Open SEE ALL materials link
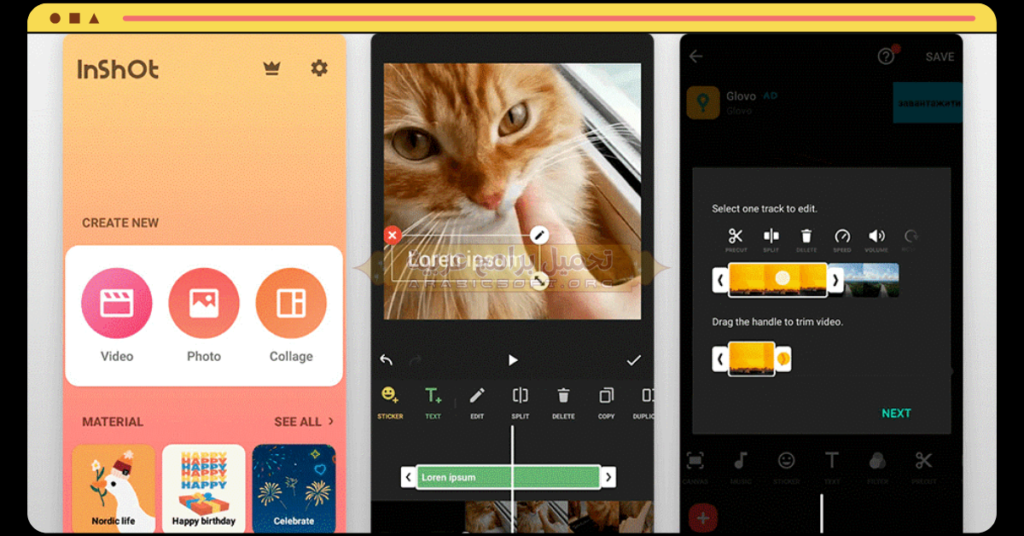This screenshot has height=536, width=1024. pyautogui.click(x=304, y=422)
